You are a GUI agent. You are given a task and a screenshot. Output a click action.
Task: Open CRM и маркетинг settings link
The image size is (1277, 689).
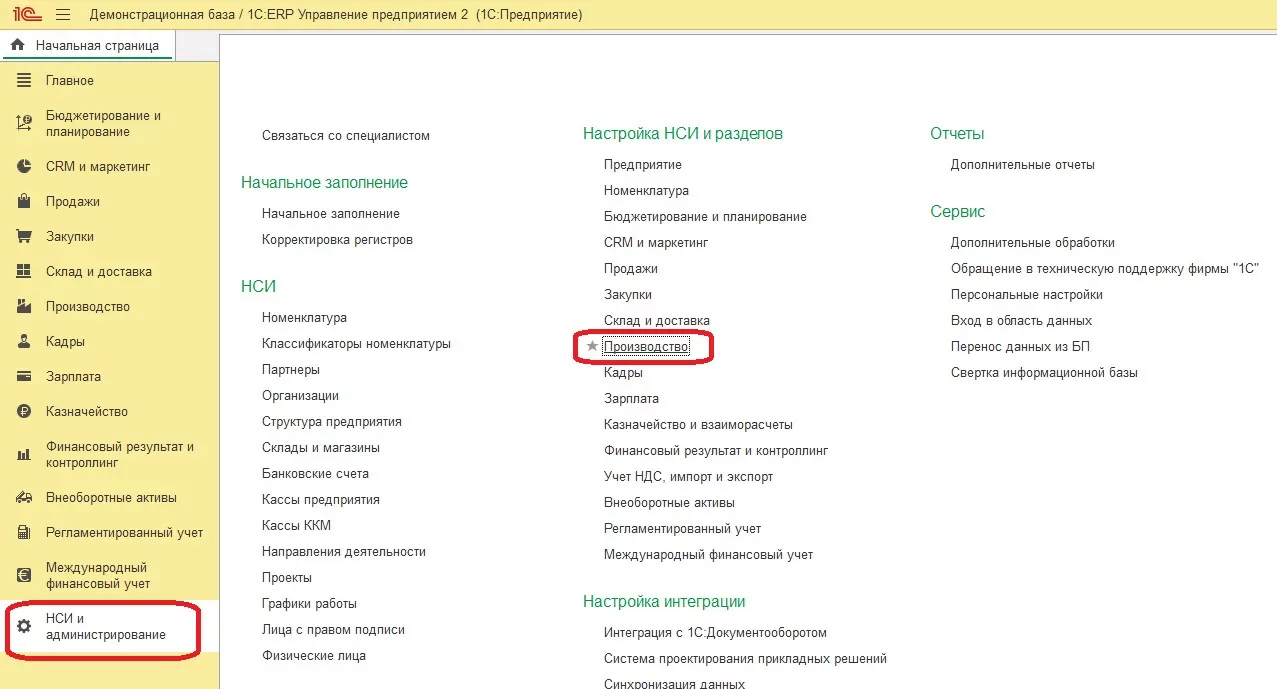[x=656, y=242]
